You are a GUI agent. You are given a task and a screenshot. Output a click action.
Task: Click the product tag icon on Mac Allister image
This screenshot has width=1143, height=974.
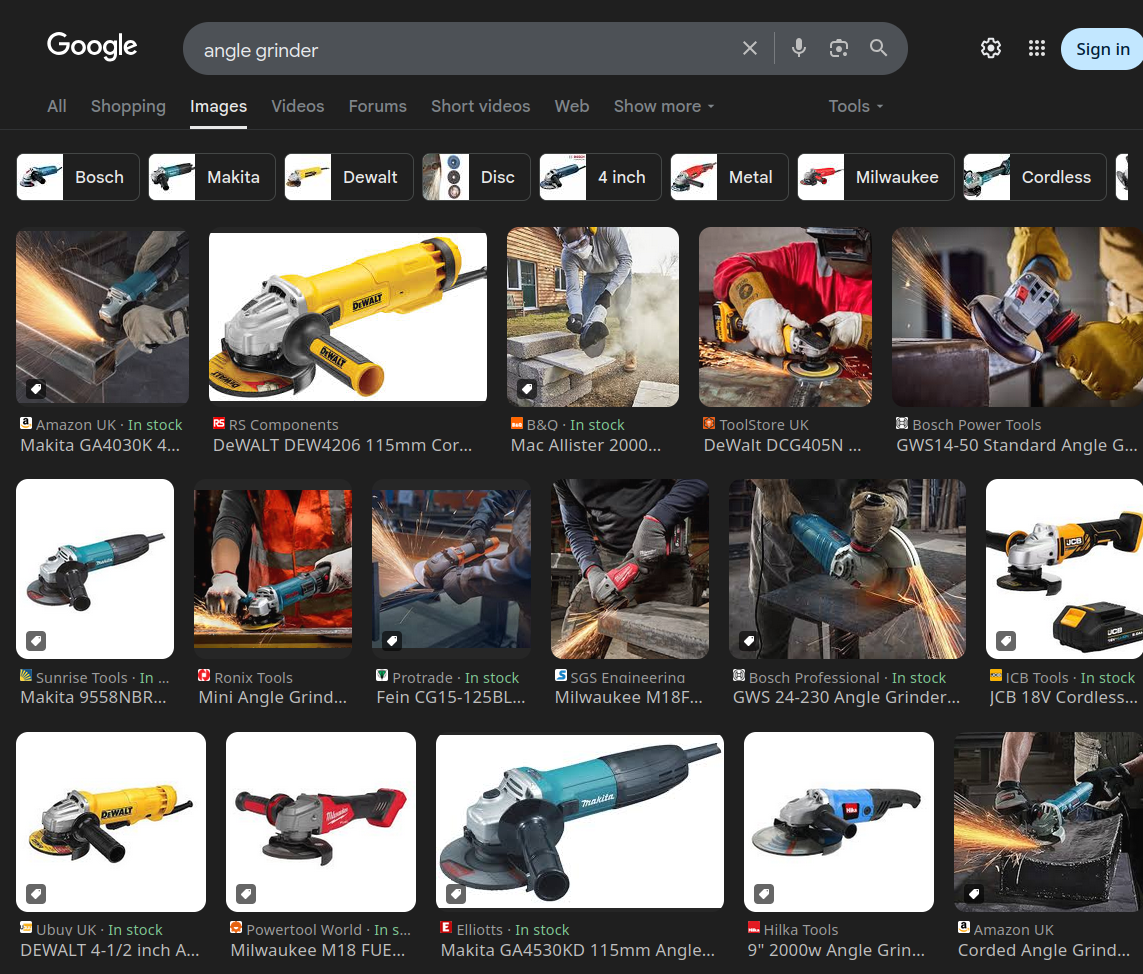527,389
